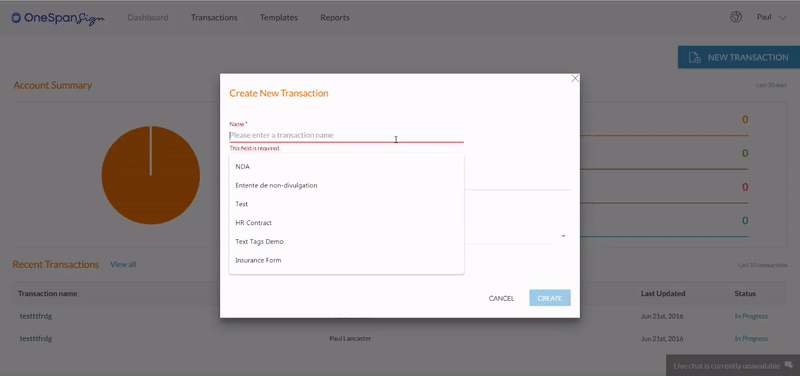Click the Transaction name column header
The height and width of the screenshot is (376, 800).
point(47,293)
